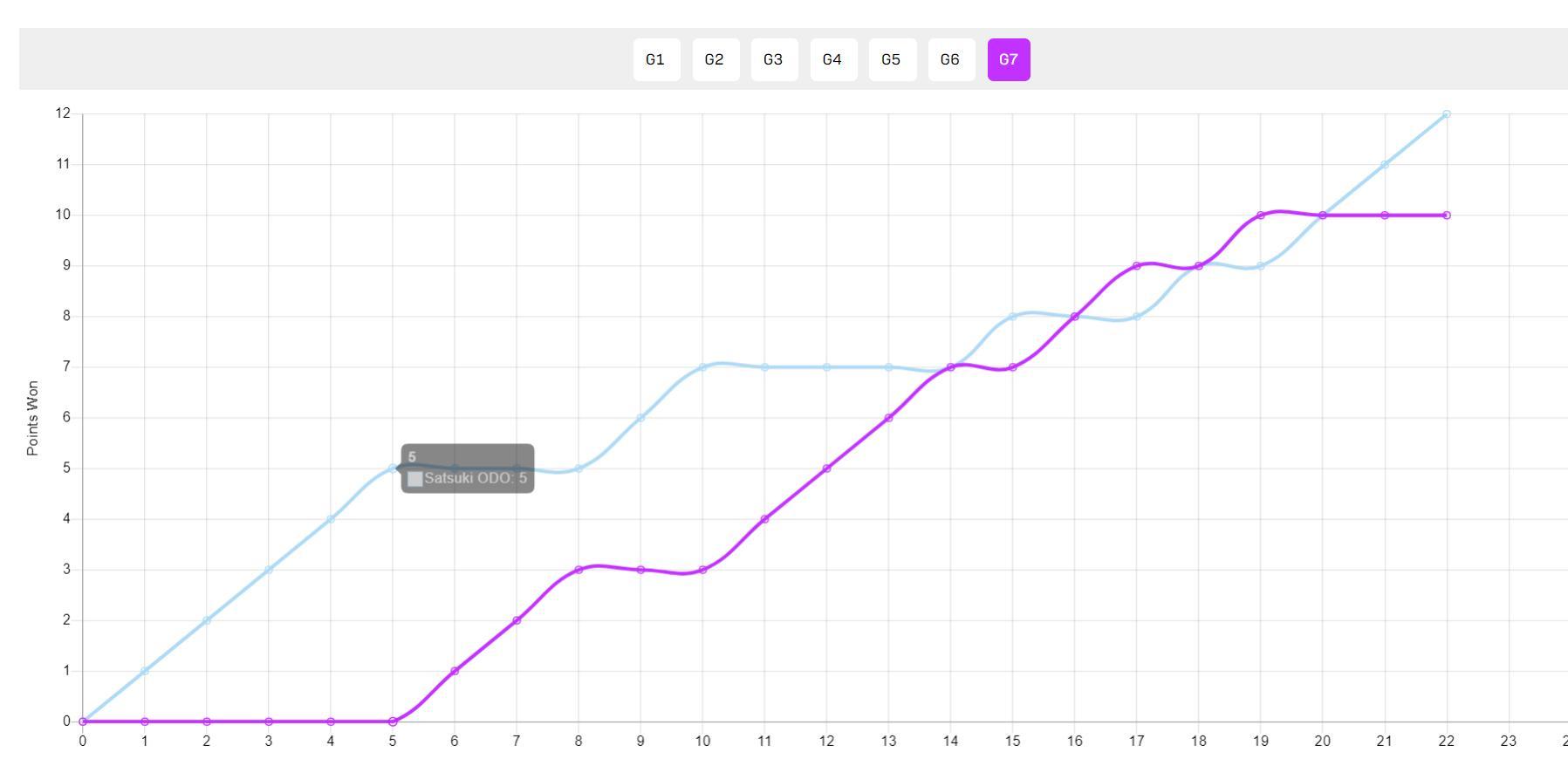Image resolution: width=1568 pixels, height=766 pixels.
Task: Click the blue line's final point at 12
Action: tap(1447, 114)
